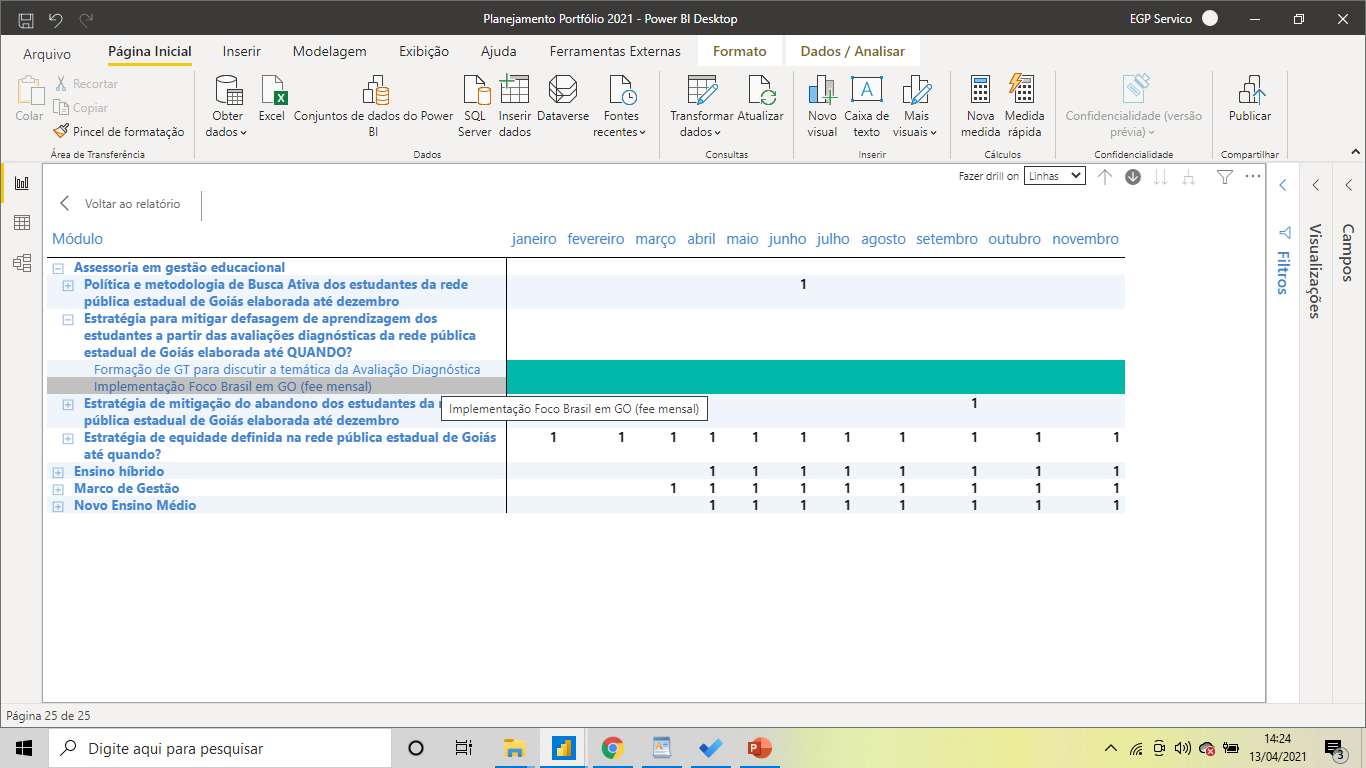Open Conjuntos de dados do Power BI
Viewport: 1366px width, 768px height.
374,107
